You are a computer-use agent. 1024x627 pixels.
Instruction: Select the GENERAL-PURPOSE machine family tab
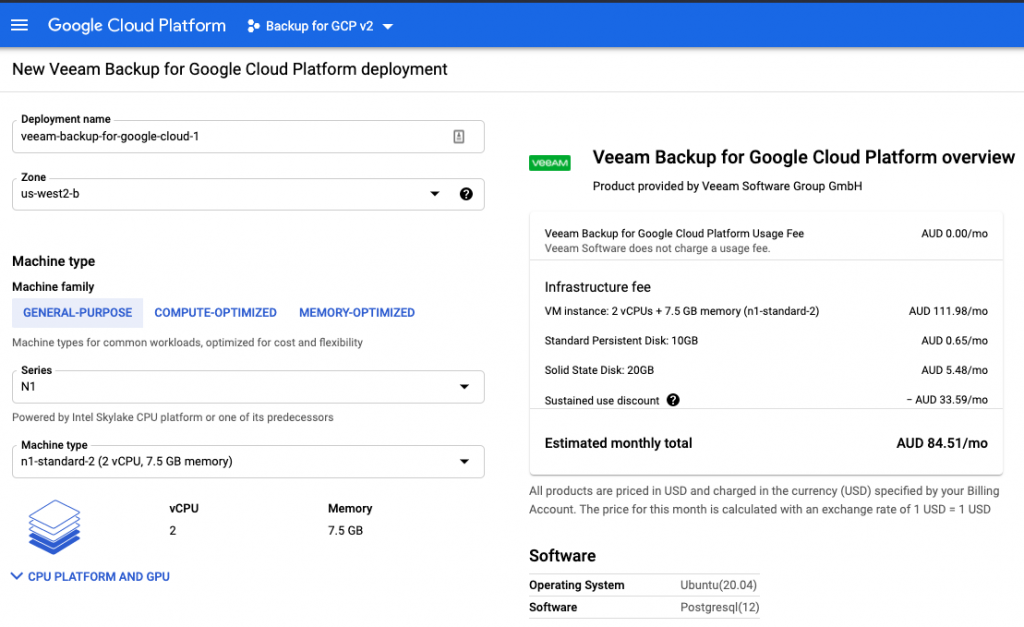[78, 313]
